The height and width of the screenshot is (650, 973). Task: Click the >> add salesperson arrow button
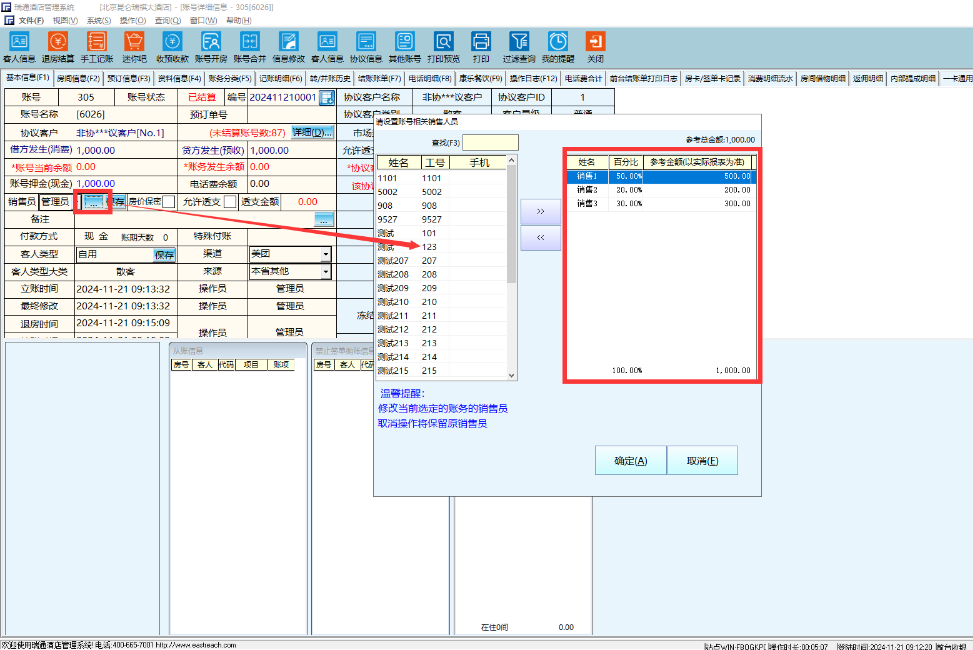540,212
